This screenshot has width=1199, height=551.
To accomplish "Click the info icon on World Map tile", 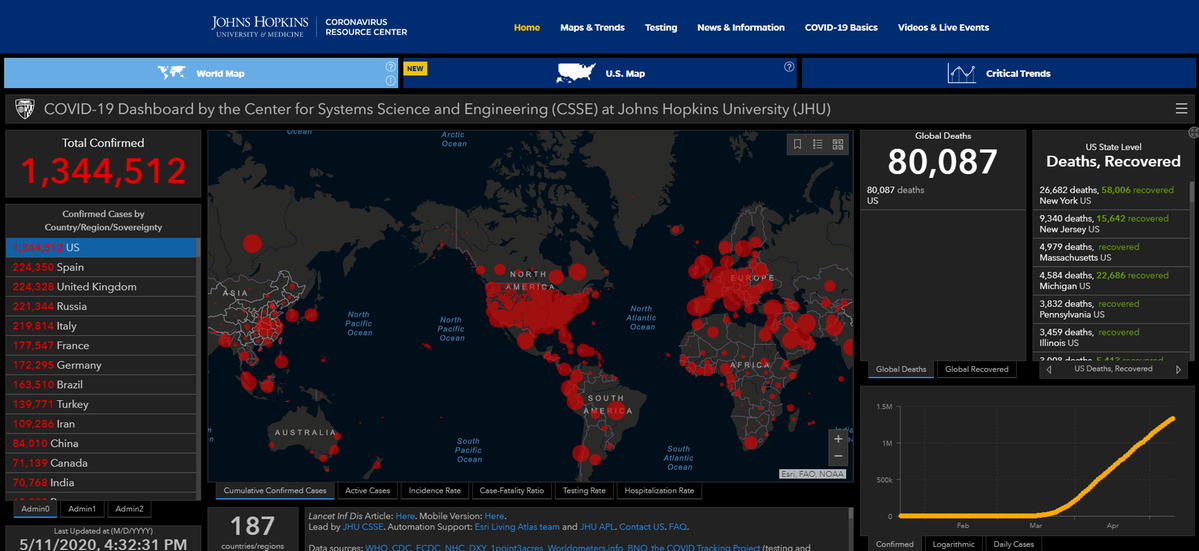I will 391,80.
